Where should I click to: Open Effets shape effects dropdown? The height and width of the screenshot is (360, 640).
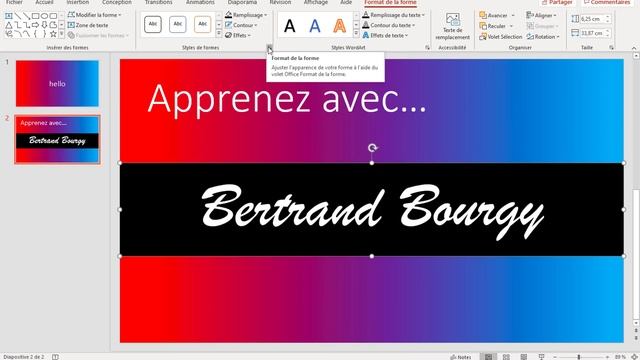(238, 36)
